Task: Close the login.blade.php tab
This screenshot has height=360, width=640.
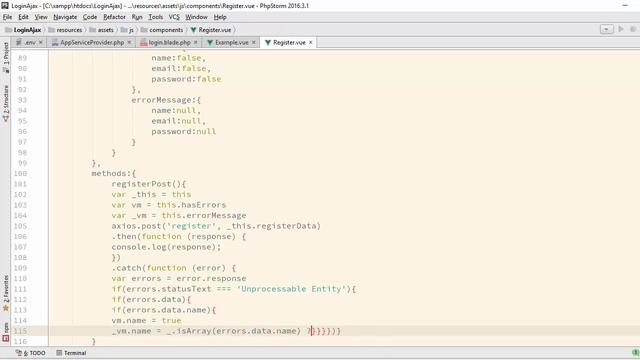Action: 196,42
